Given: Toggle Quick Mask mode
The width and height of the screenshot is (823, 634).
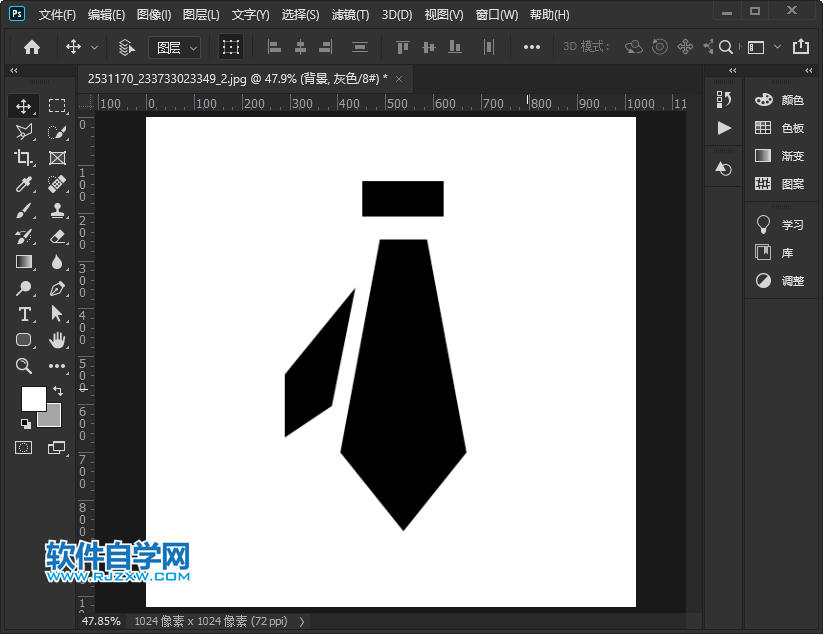Looking at the screenshot, I should point(24,447).
